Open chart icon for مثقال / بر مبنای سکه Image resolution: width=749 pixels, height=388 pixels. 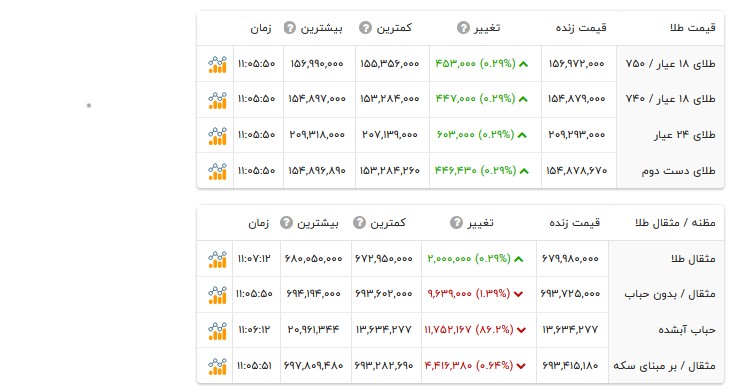click(217, 366)
